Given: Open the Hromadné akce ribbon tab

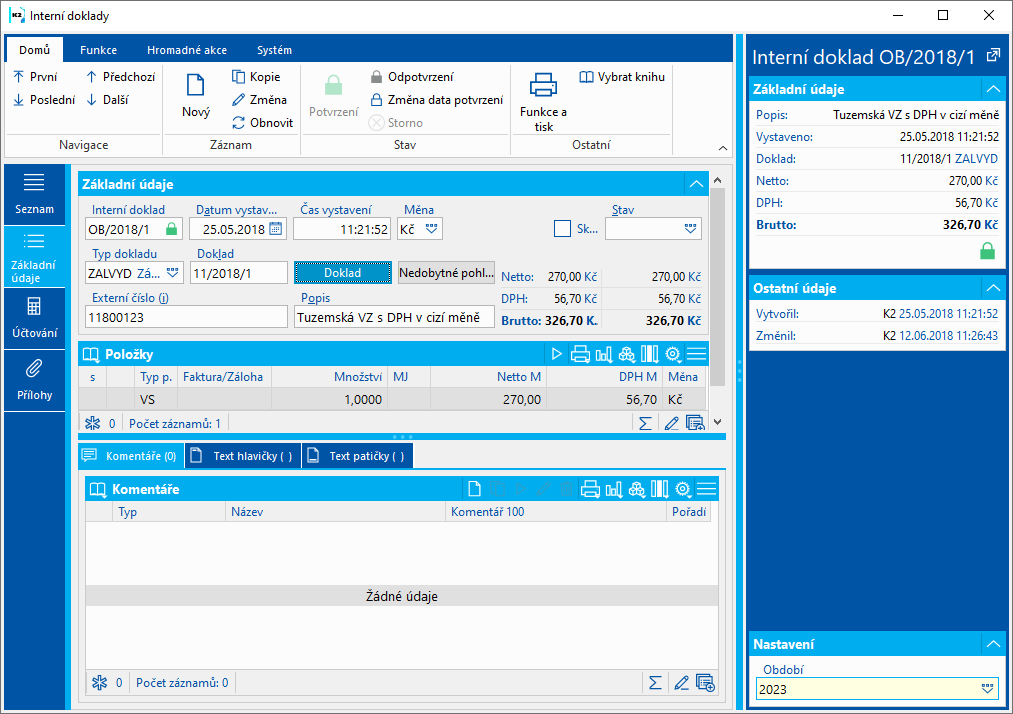Looking at the screenshot, I should click(187, 50).
